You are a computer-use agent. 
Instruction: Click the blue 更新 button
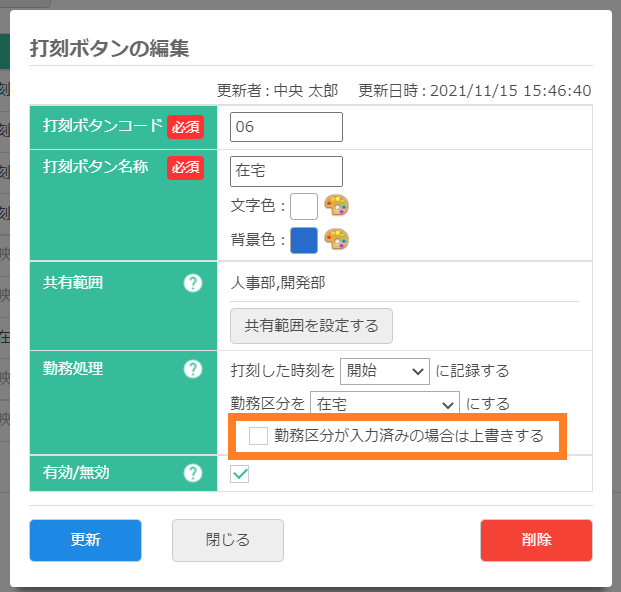tap(85, 540)
